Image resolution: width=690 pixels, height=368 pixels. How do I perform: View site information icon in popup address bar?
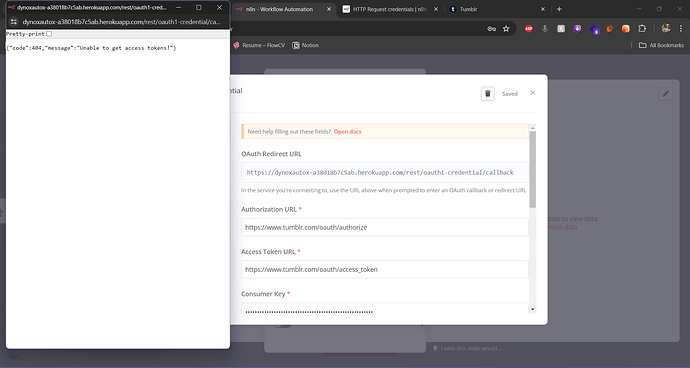pos(14,22)
